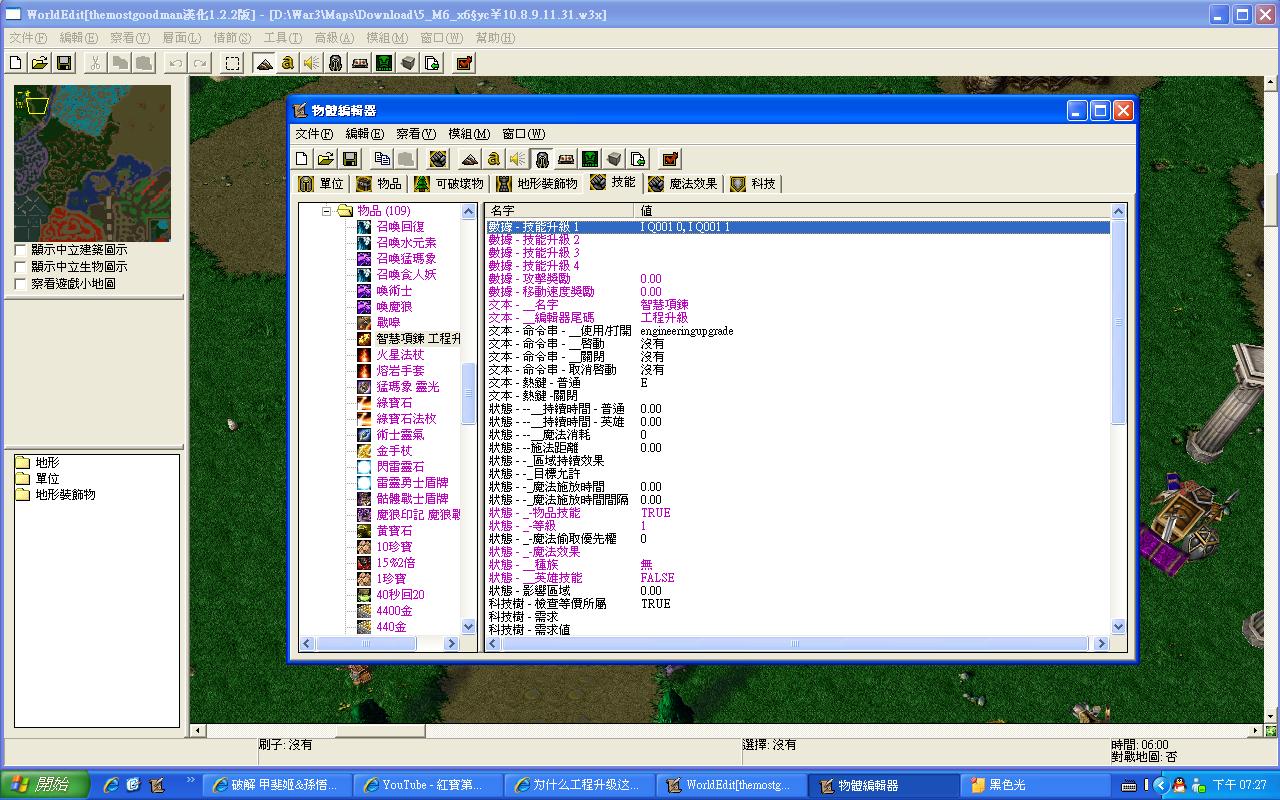The image size is (1280, 800).
Task: Click New icon in Object Editor toolbar
Action: click(302, 159)
